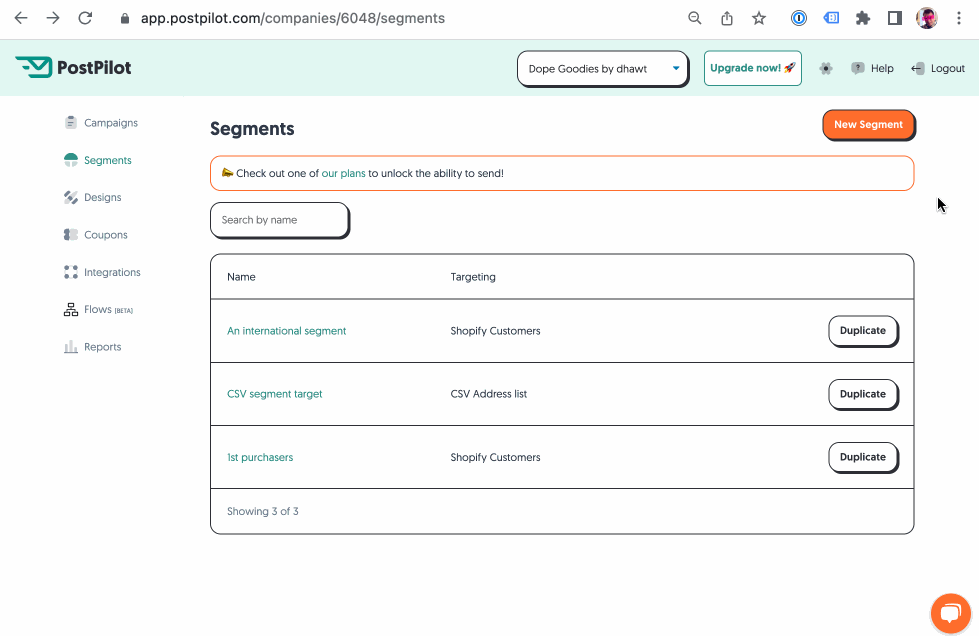Go to Campaigns in sidebar

point(101,123)
